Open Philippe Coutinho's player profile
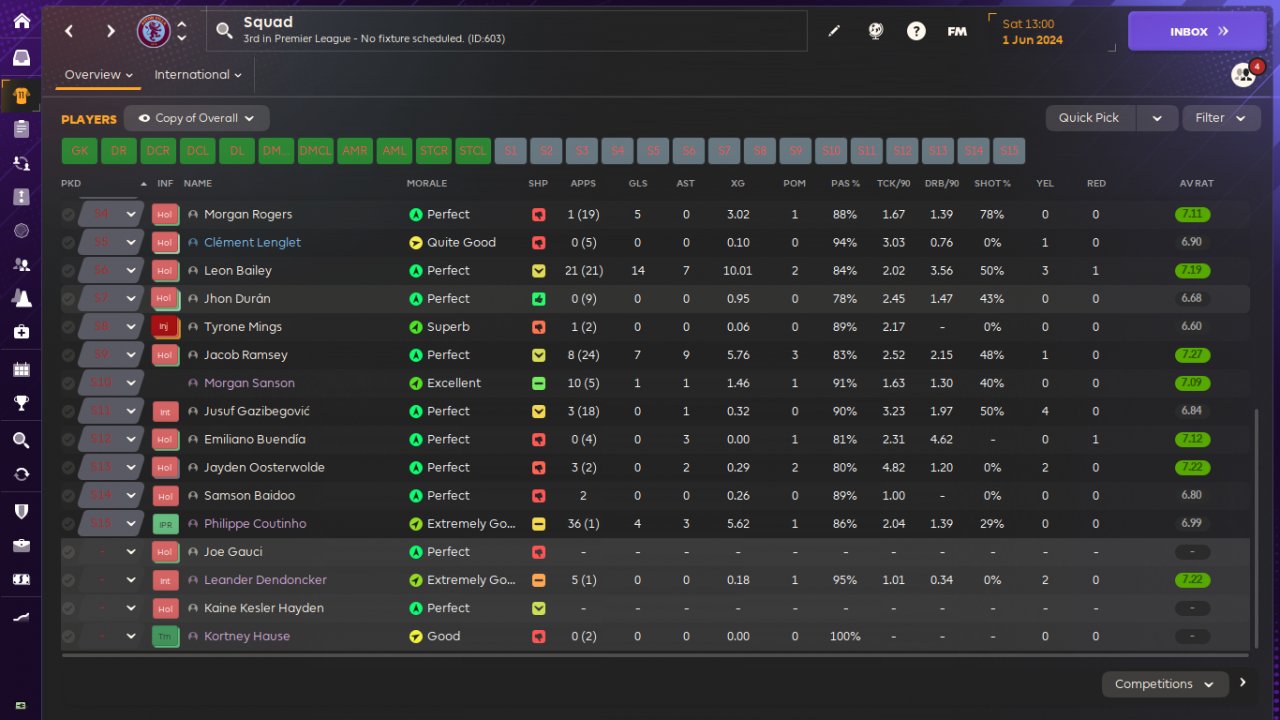The image size is (1280, 720). tap(255, 524)
